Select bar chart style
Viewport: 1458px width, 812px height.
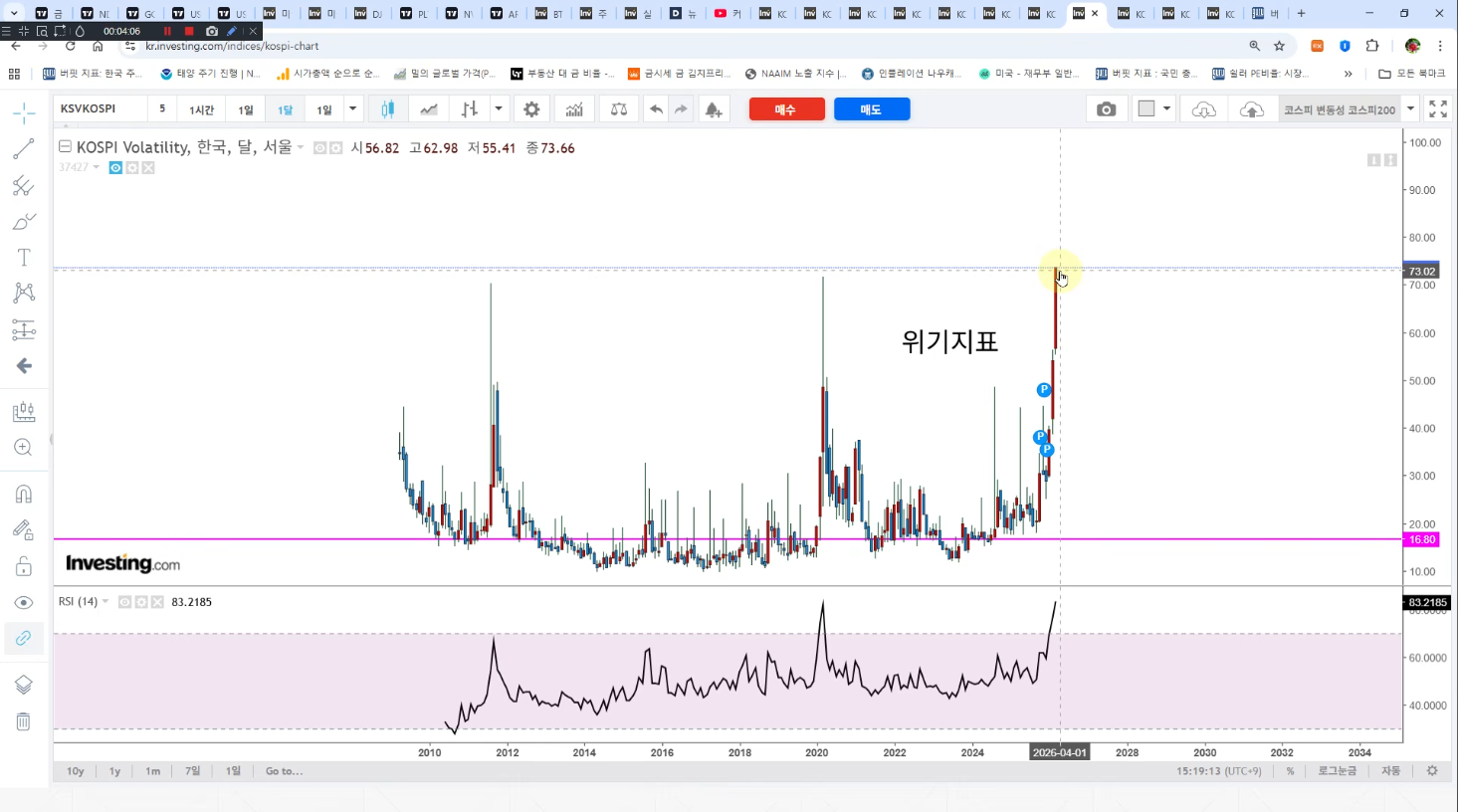(x=470, y=109)
